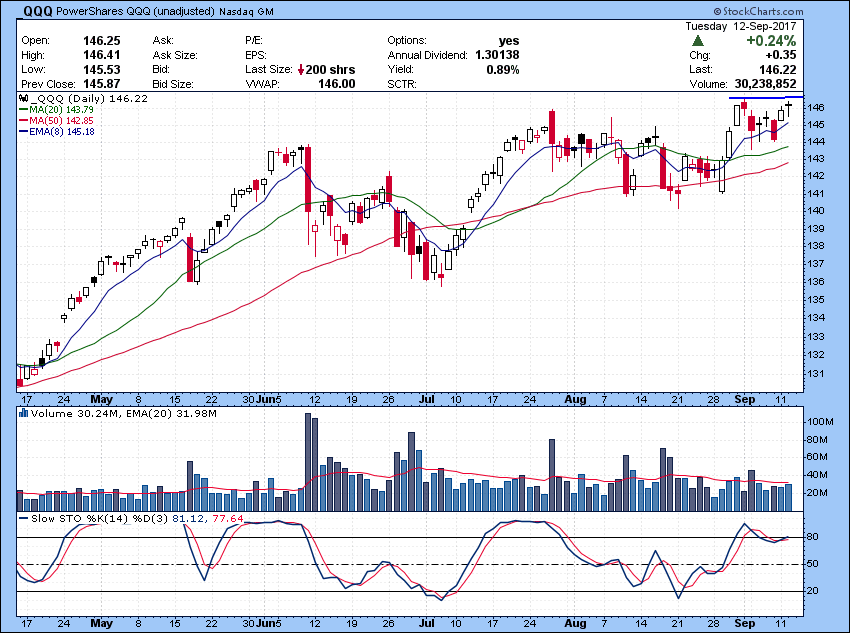Click the VWAP value 146.00
Viewport: 850px width, 633px height.
coord(336,84)
